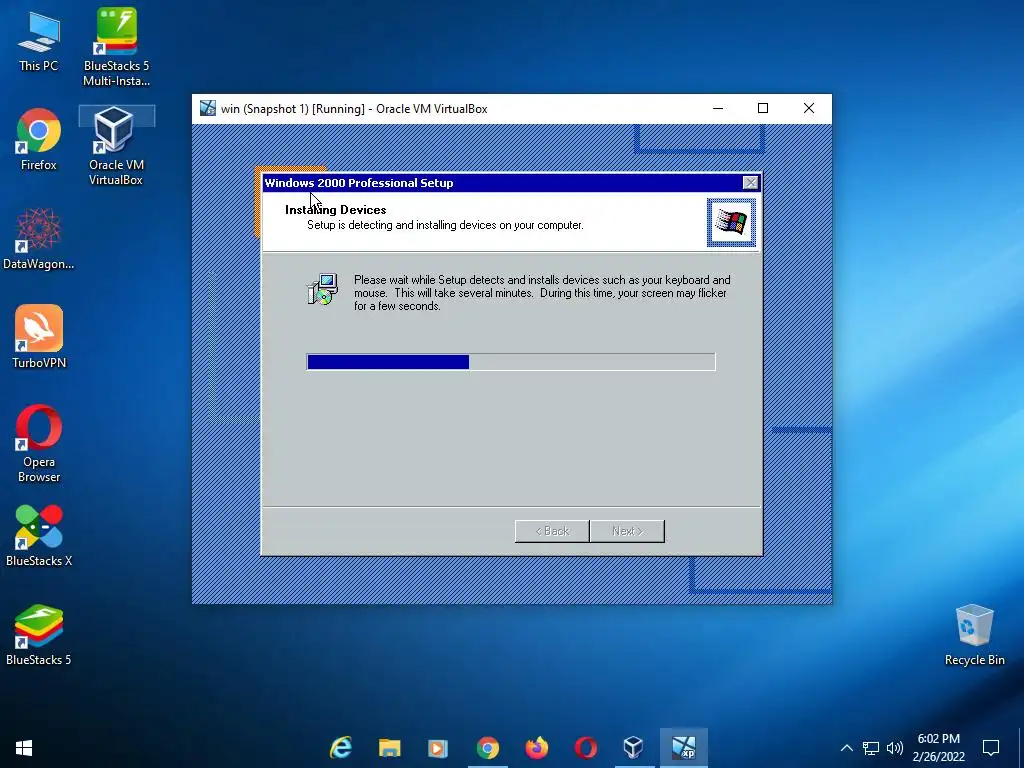Maximize the VirtualBox window
The height and width of the screenshot is (768, 1024).
click(x=763, y=108)
